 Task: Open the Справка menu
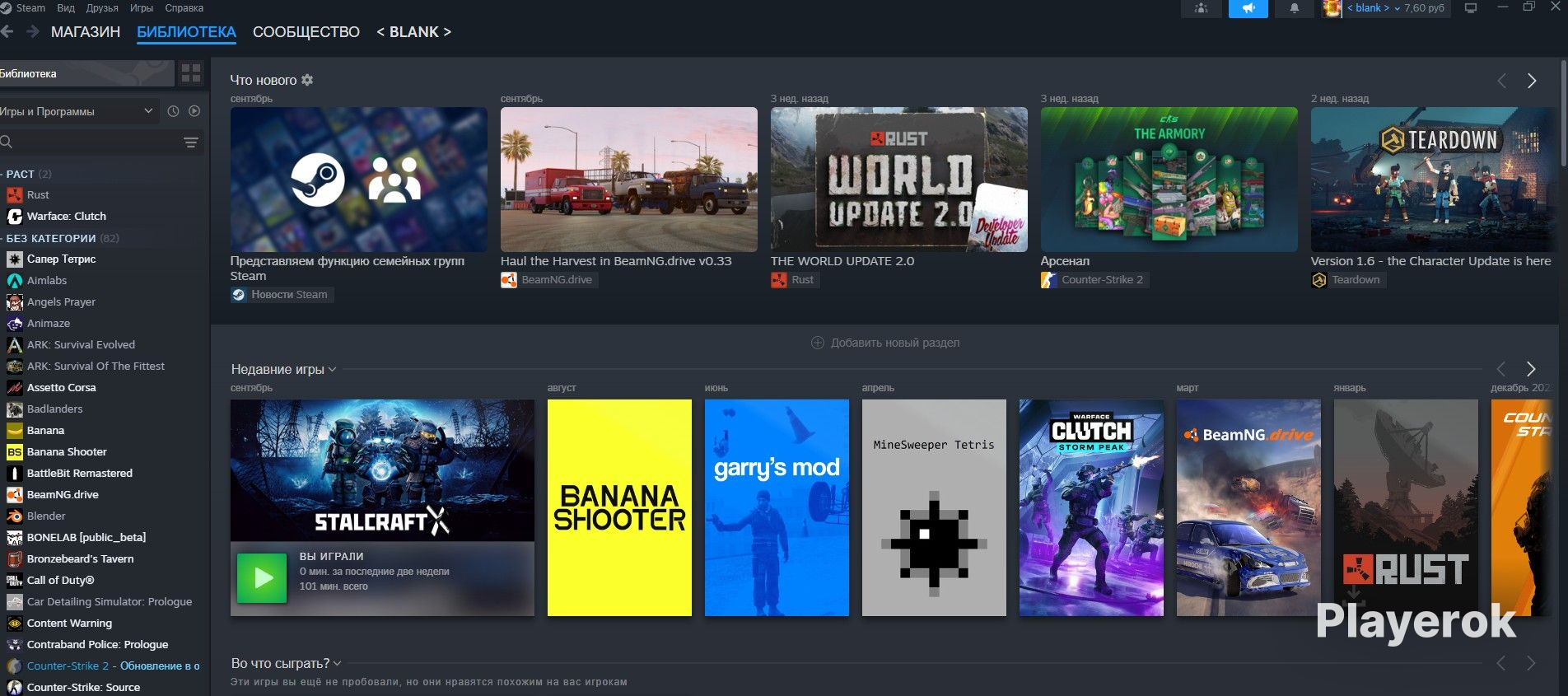(x=184, y=8)
